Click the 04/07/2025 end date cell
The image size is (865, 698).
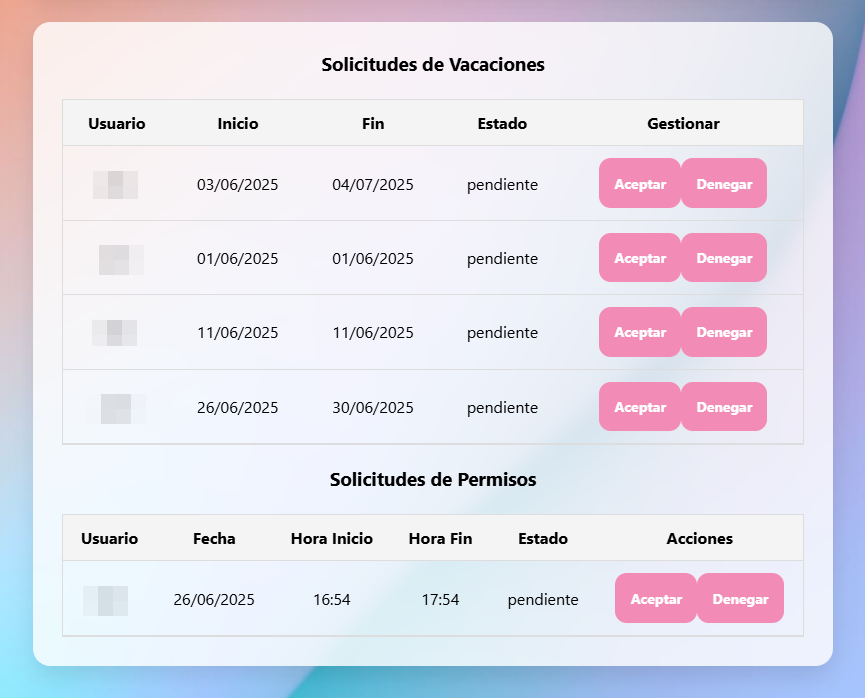click(x=373, y=184)
